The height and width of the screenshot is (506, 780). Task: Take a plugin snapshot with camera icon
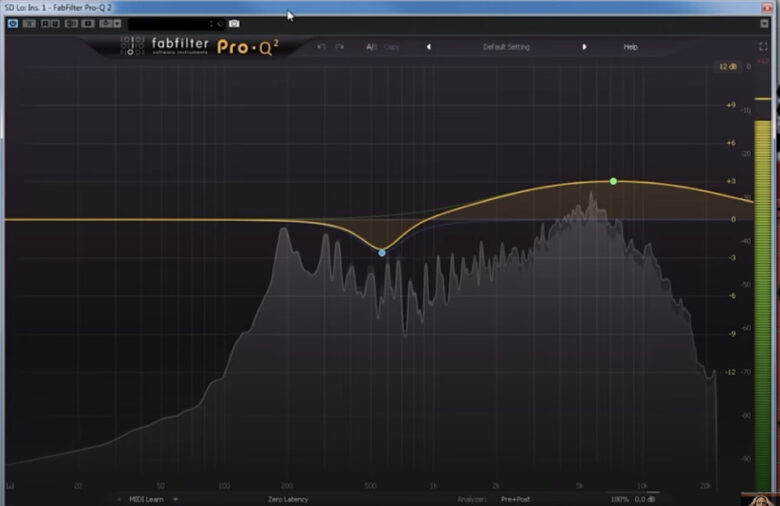(234, 23)
